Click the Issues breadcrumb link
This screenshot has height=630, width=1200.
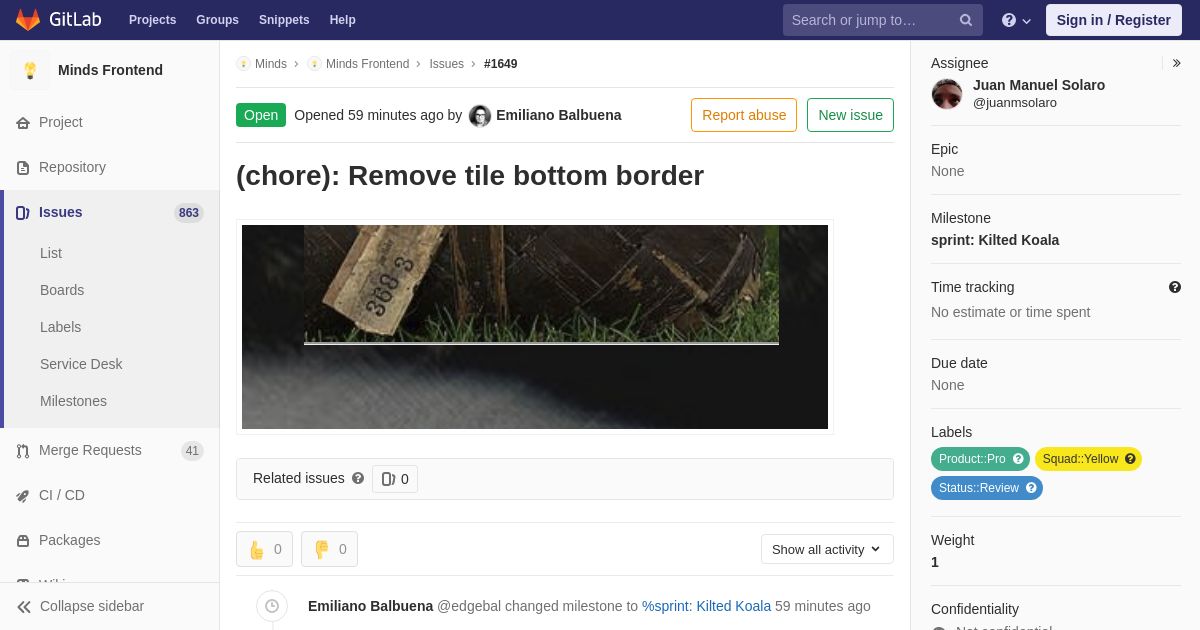(x=446, y=64)
